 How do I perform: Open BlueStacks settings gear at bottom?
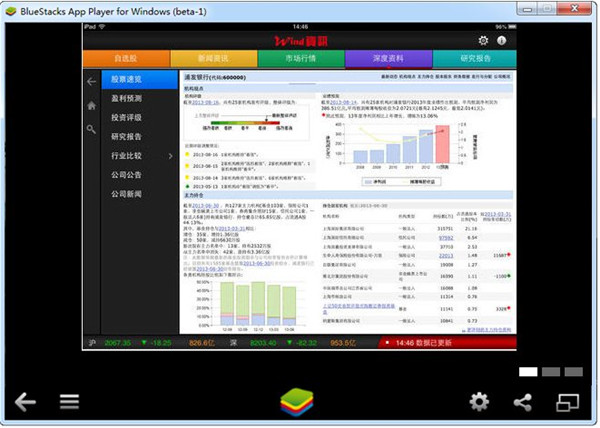pos(479,402)
